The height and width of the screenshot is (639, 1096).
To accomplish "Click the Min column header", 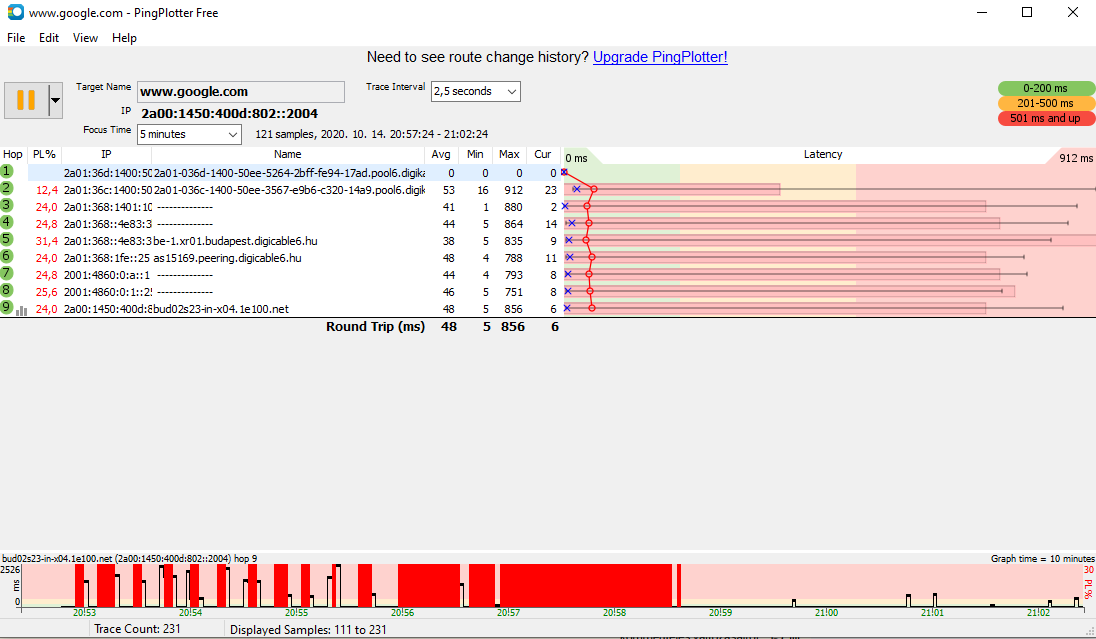I will click(475, 155).
